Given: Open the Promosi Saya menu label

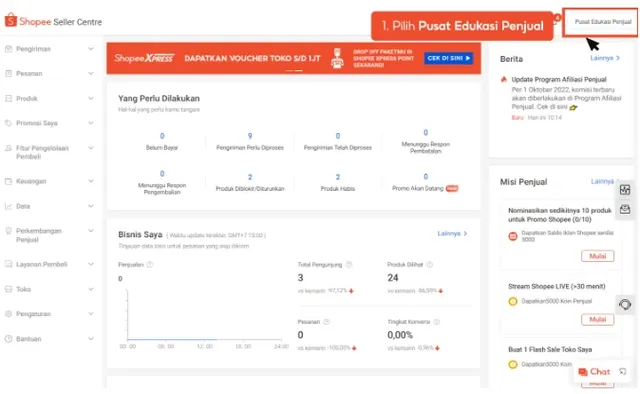Looking at the screenshot, I should (x=37, y=123).
